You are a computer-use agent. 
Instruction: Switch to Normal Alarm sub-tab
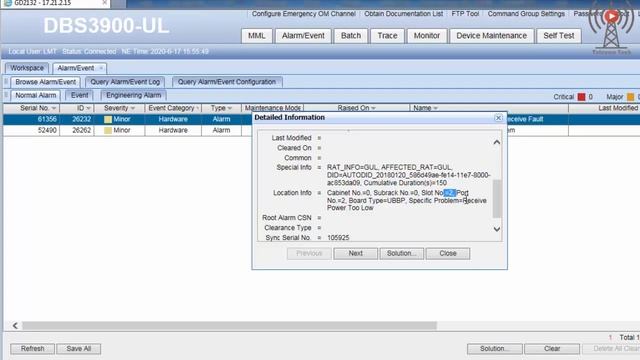(x=36, y=96)
